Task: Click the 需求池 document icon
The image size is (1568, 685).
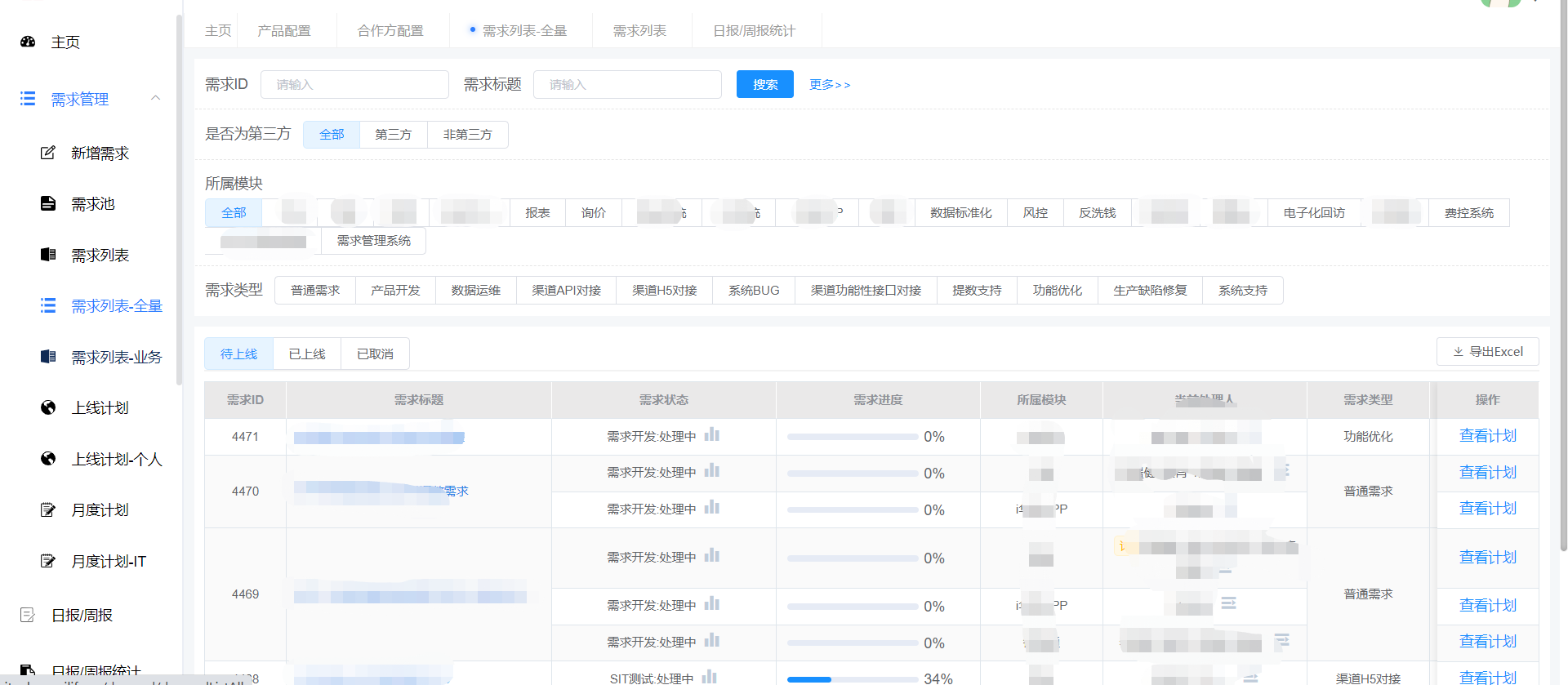Action: coord(48,203)
